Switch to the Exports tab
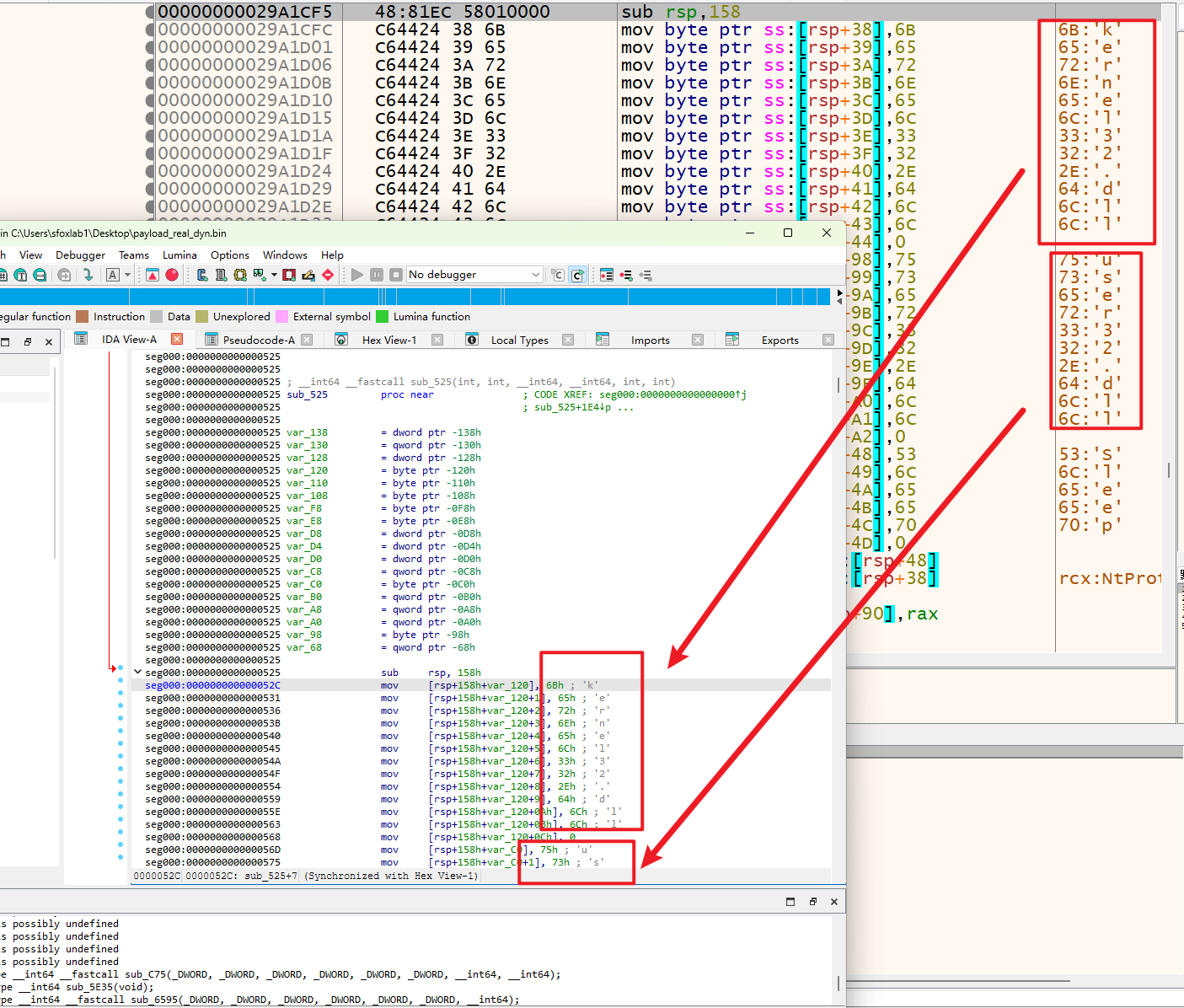The height and width of the screenshot is (1008, 1184). [780, 340]
